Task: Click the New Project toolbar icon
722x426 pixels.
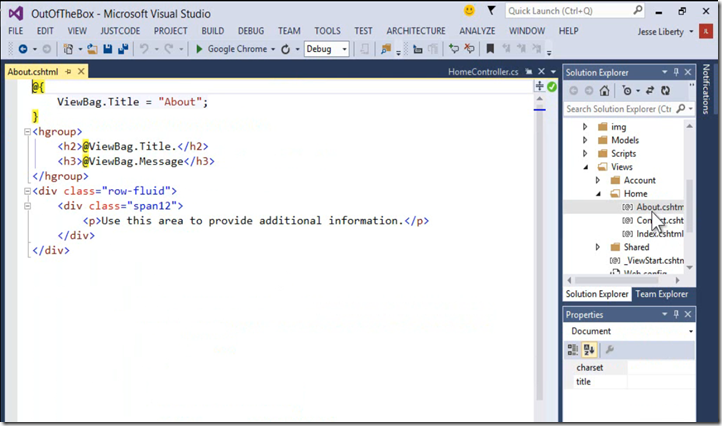Action: [68, 49]
